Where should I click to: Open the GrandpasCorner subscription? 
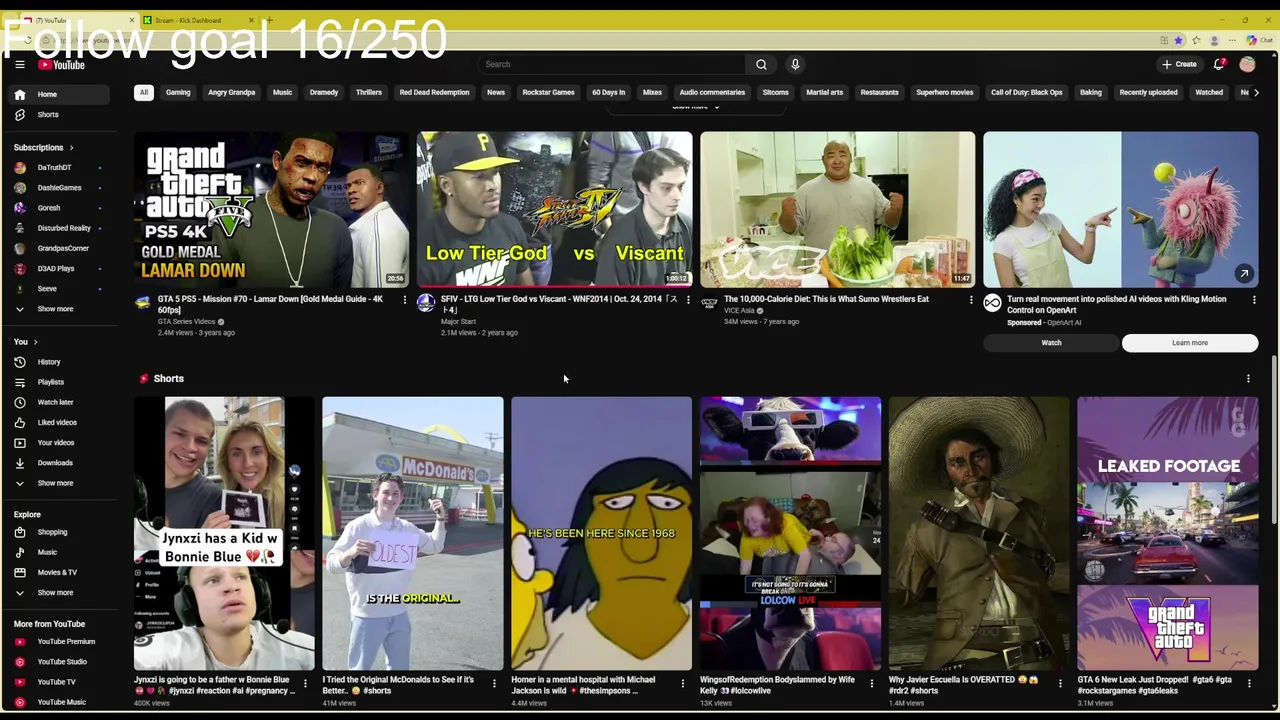[x=60, y=248]
